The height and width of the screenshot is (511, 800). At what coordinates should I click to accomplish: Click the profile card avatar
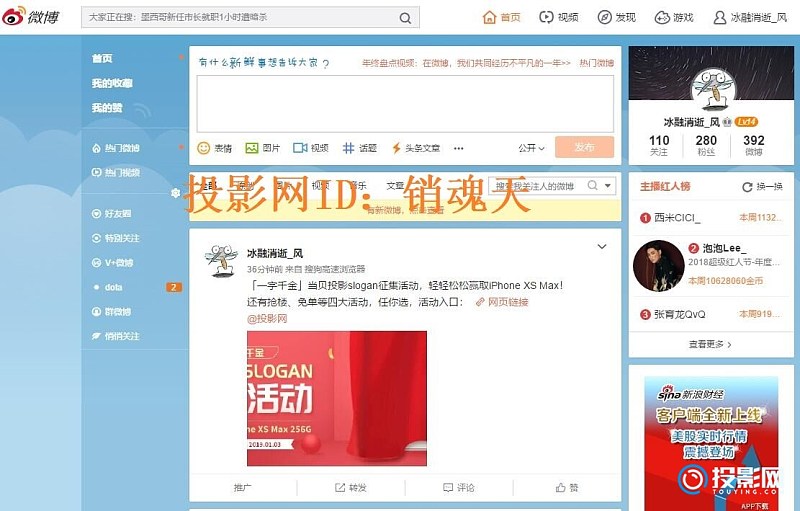[712, 88]
